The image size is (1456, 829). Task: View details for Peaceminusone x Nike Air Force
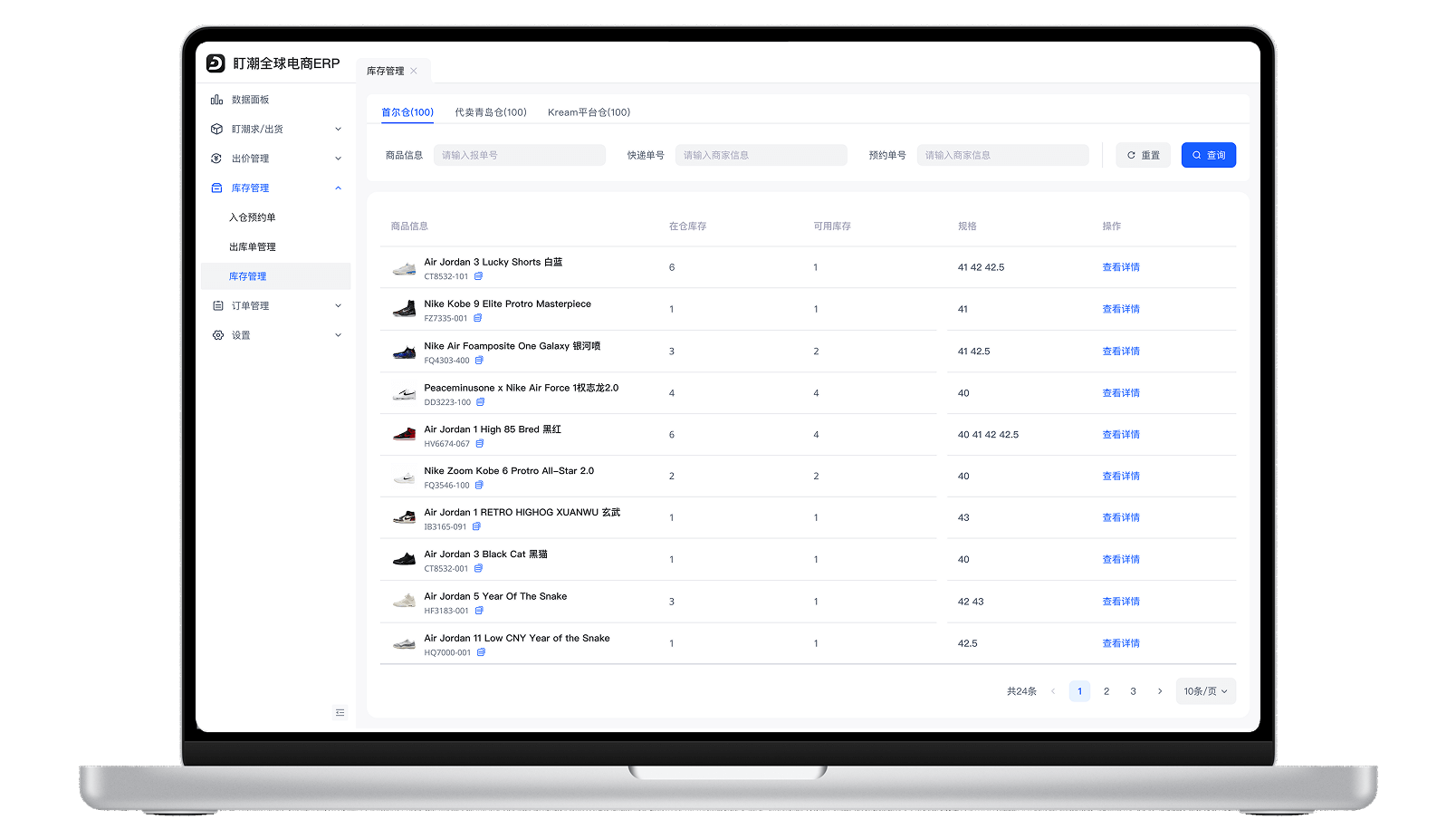click(1121, 393)
